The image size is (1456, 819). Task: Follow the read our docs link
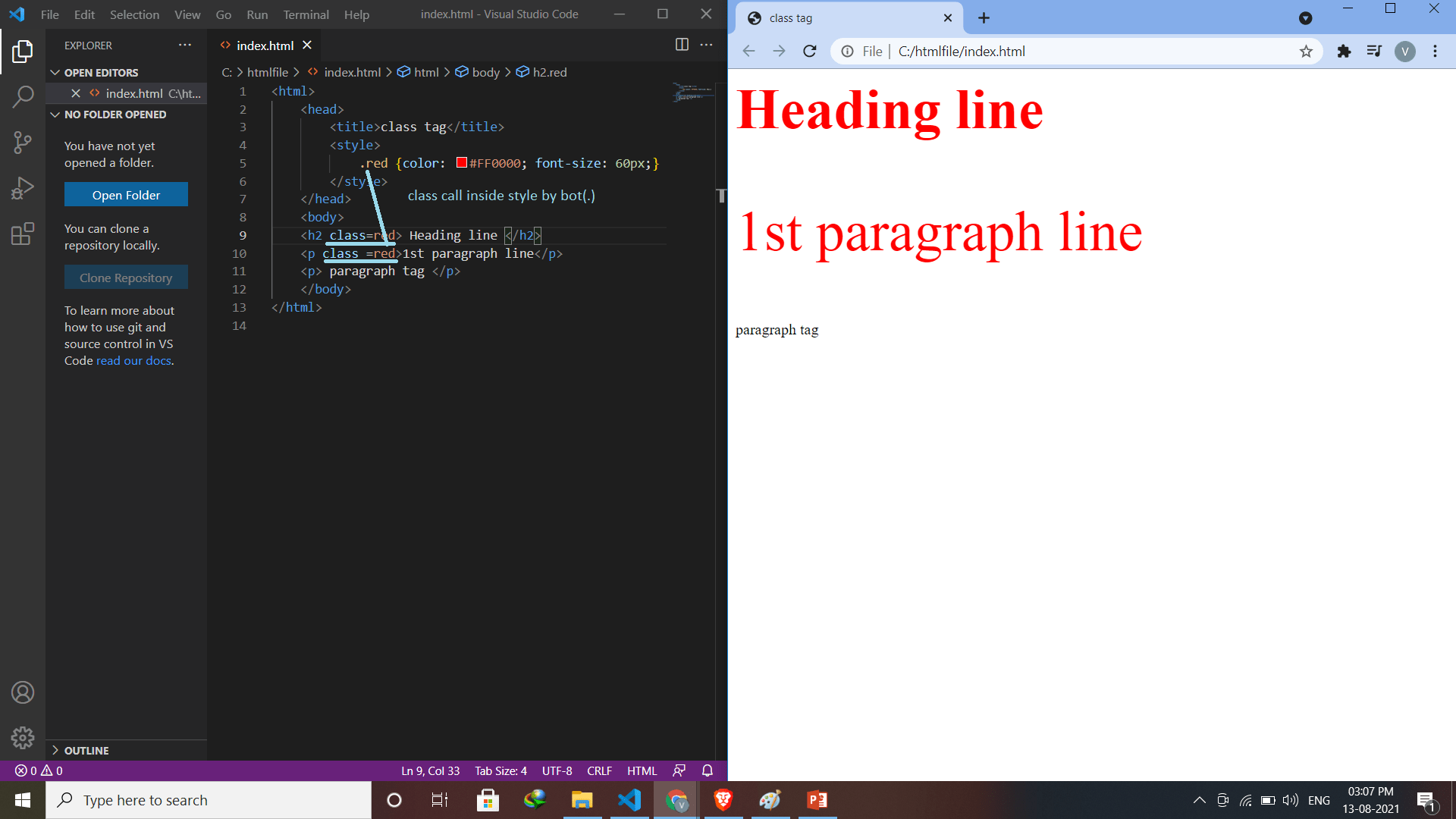133,360
